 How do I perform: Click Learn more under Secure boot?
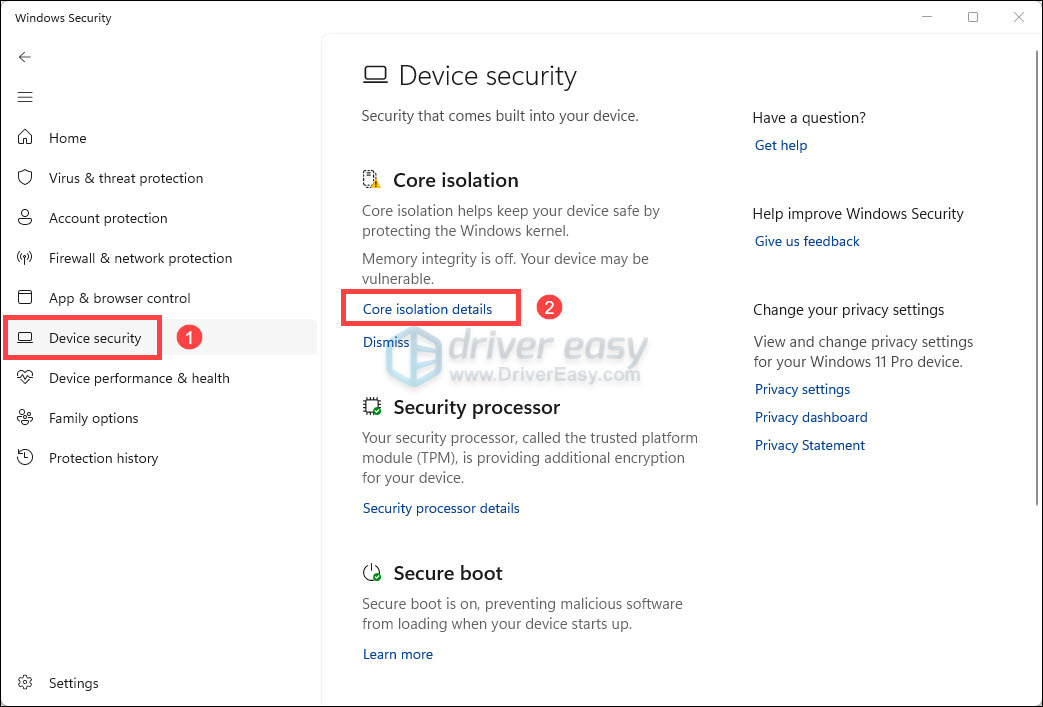click(x=398, y=654)
